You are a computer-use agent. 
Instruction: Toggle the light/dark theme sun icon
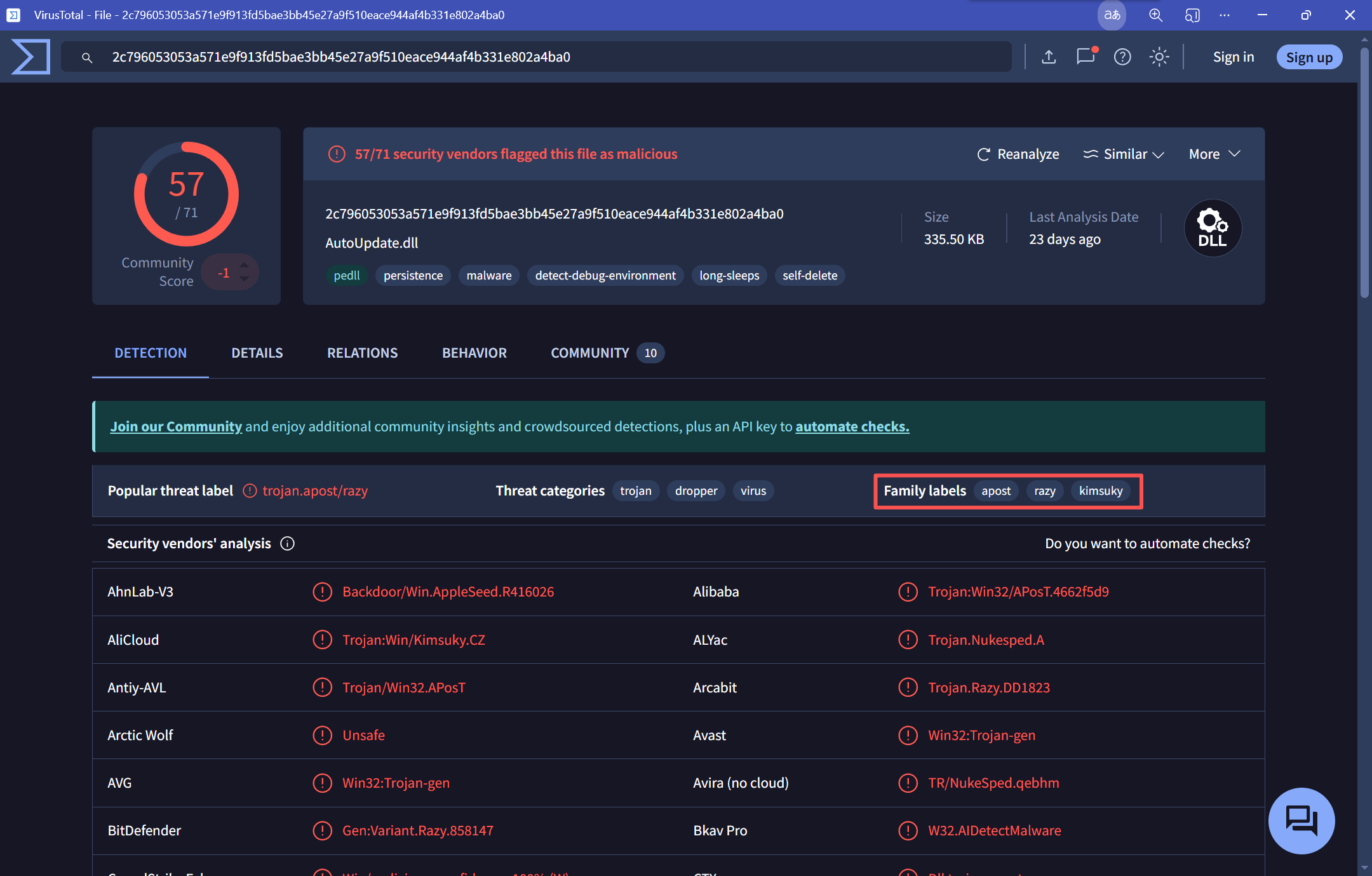click(1159, 57)
